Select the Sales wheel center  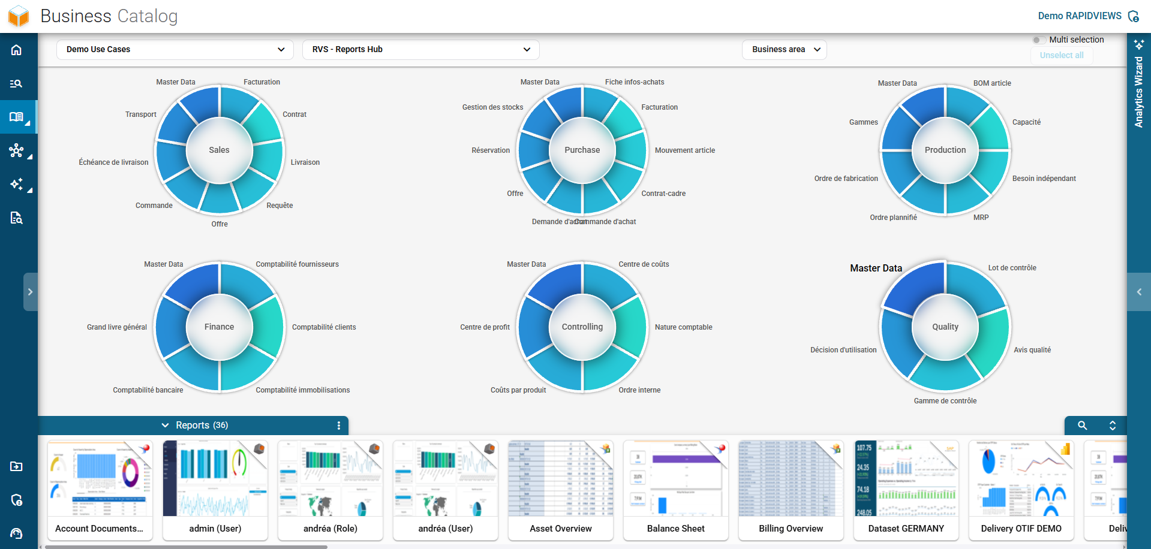coord(219,150)
